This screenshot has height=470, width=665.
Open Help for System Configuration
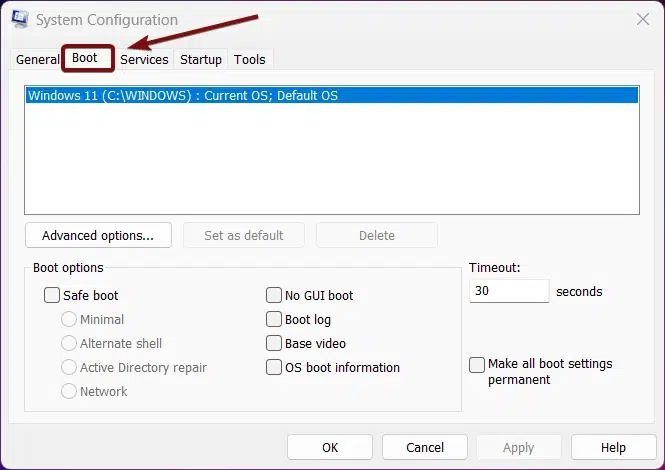(613, 447)
